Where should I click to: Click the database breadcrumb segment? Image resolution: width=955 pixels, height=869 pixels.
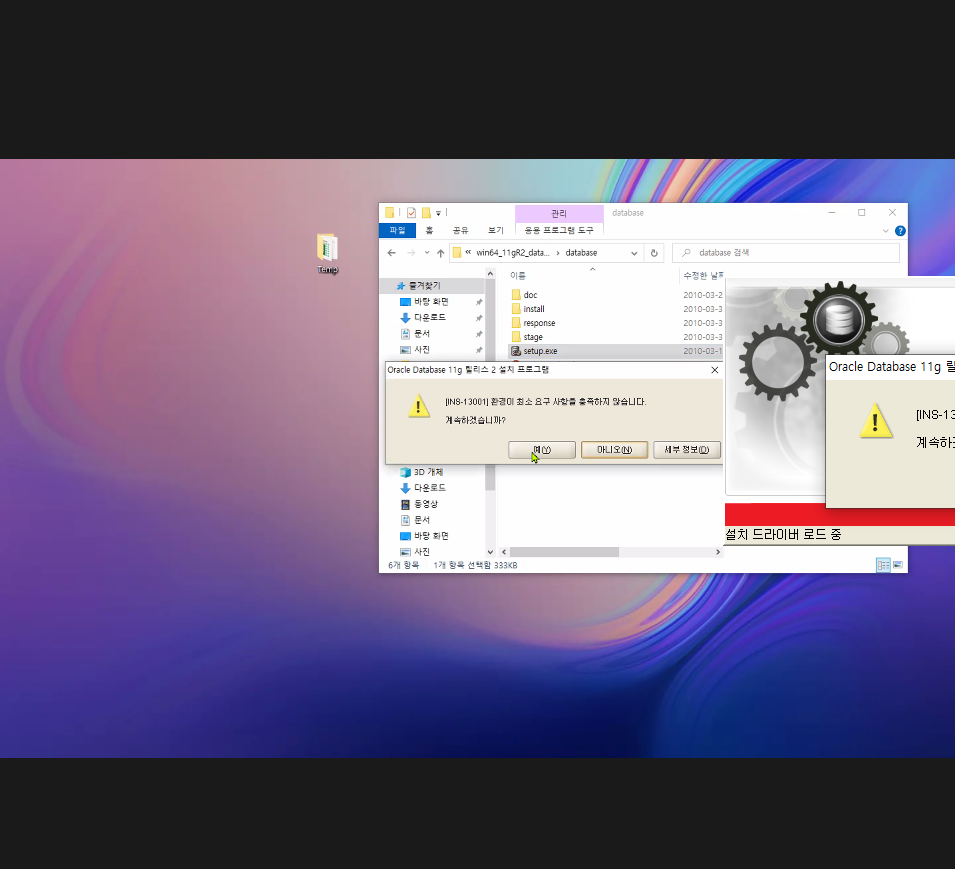tap(581, 253)
